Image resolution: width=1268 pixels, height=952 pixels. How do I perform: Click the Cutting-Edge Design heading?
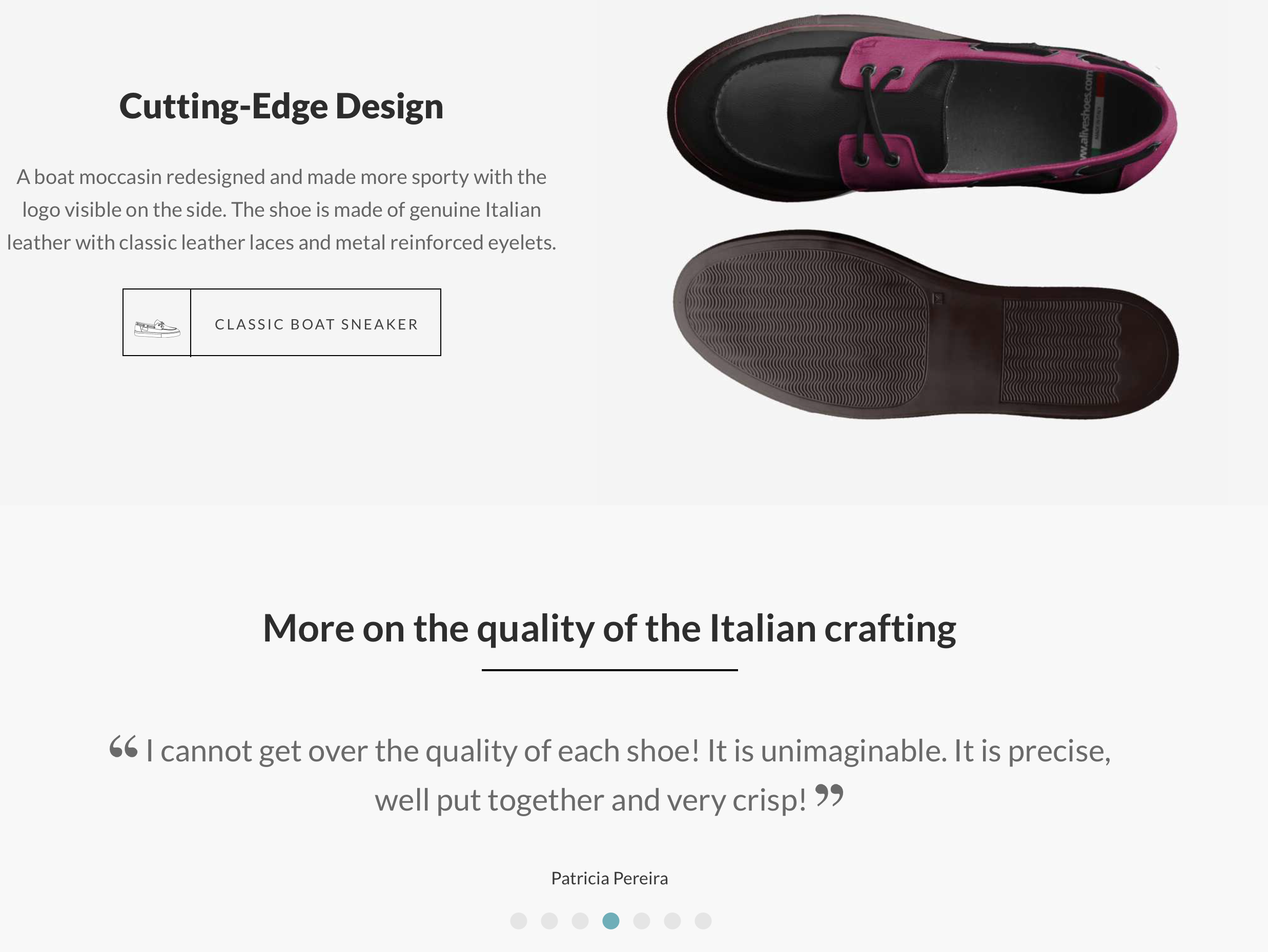click(x=280, y=105)
